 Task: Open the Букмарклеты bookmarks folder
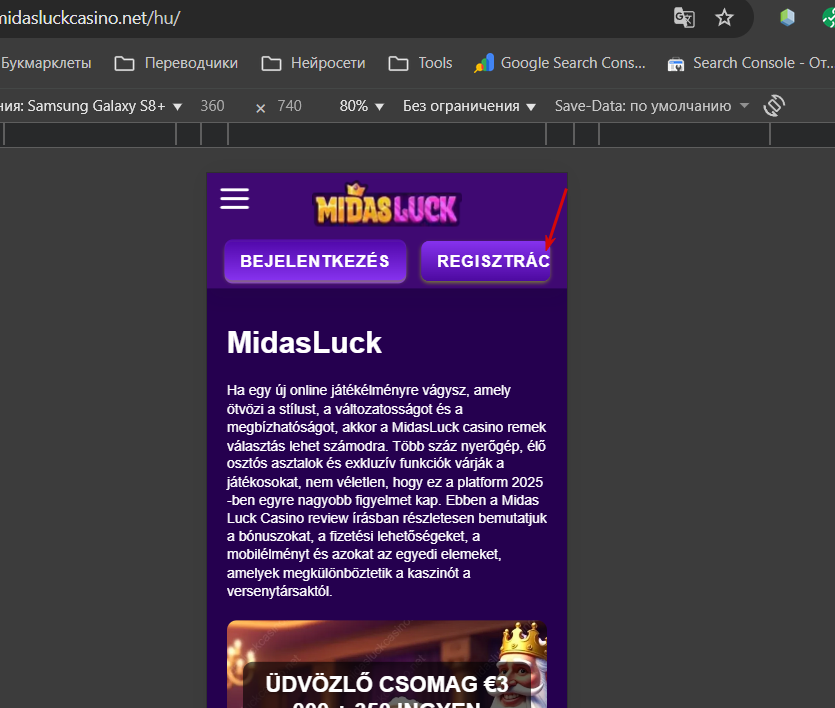point(46,63)
